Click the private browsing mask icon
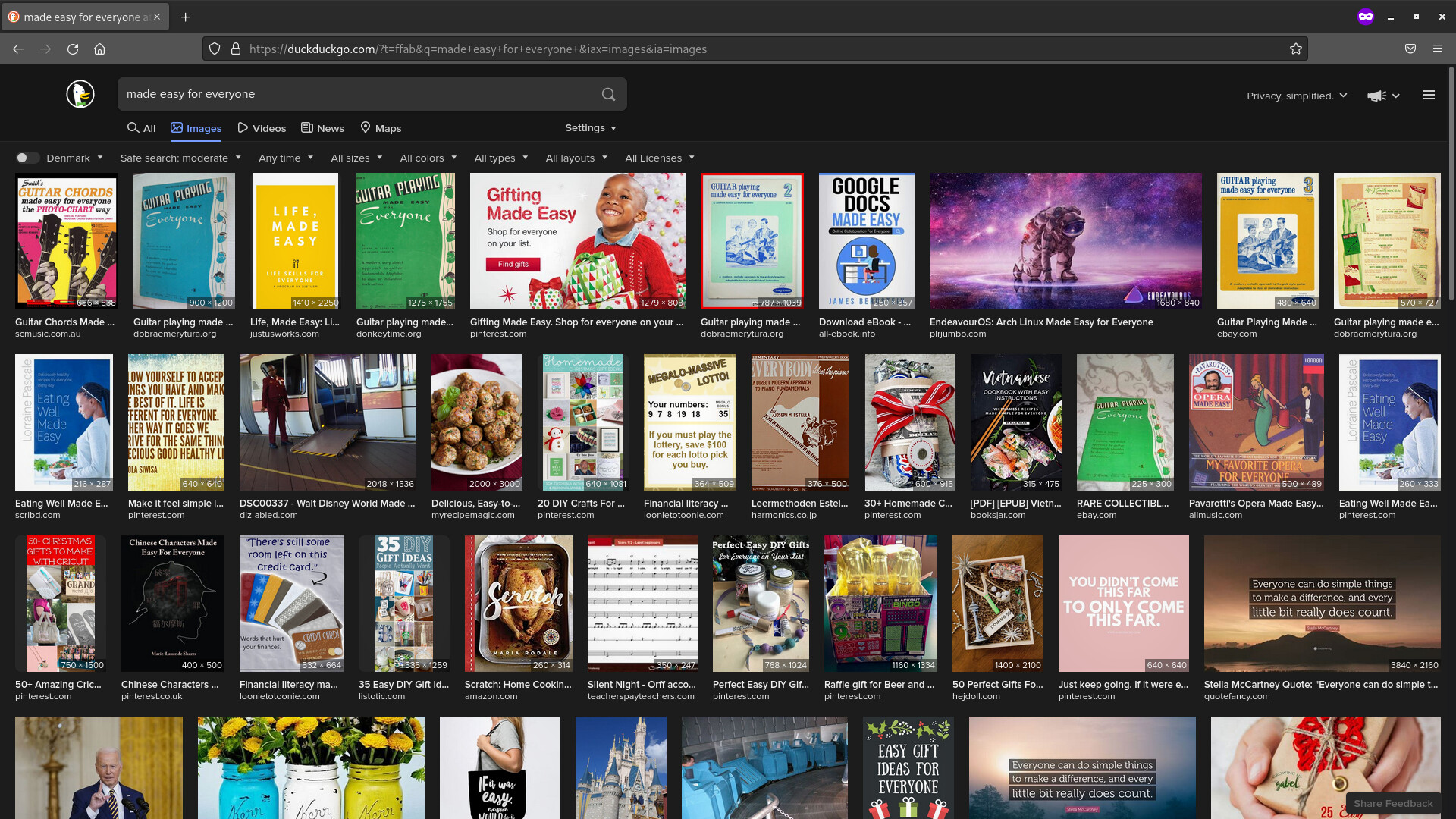 tap(1366, 17)
